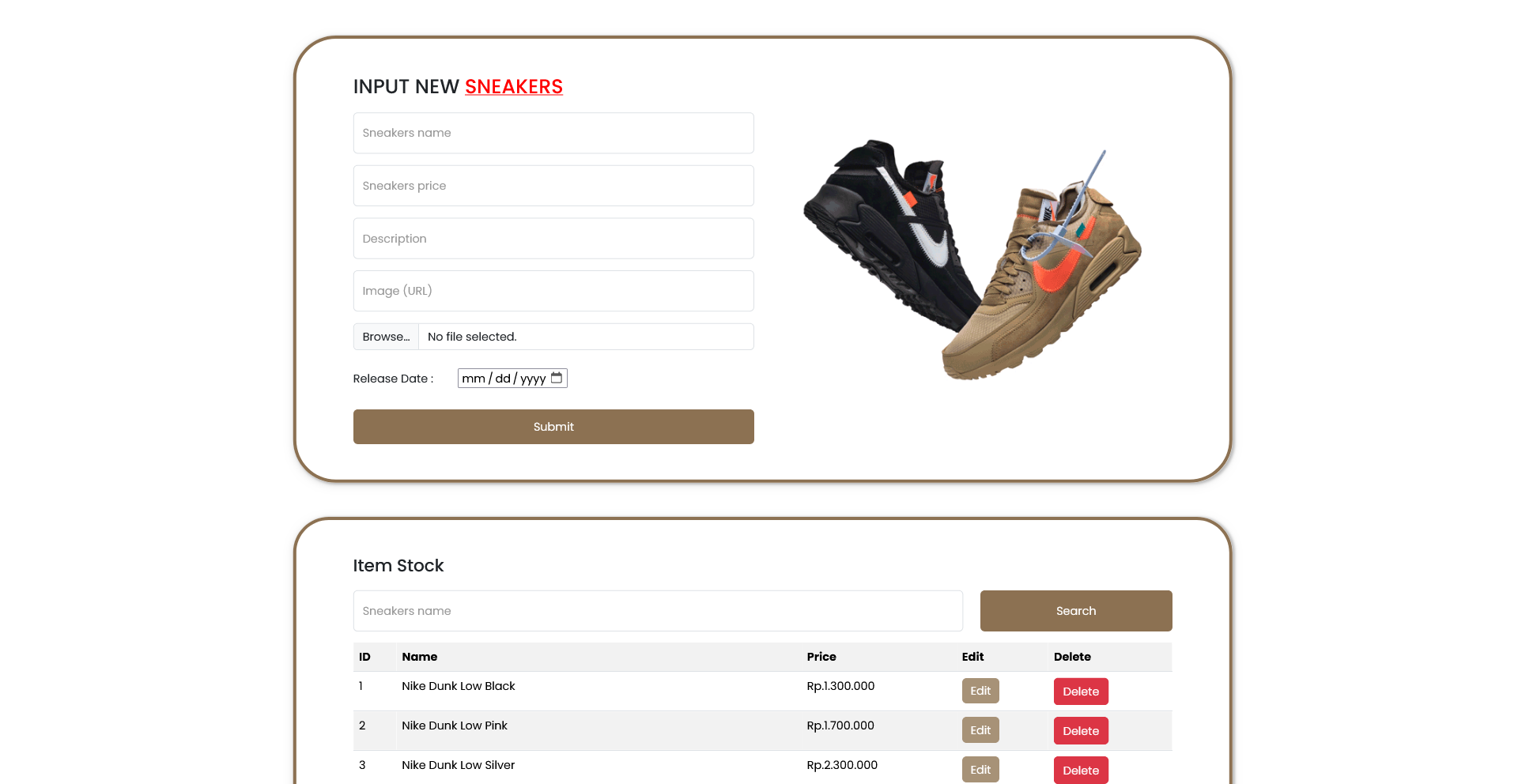
Task: Click the Release Date input field
Action: point(506,378)
